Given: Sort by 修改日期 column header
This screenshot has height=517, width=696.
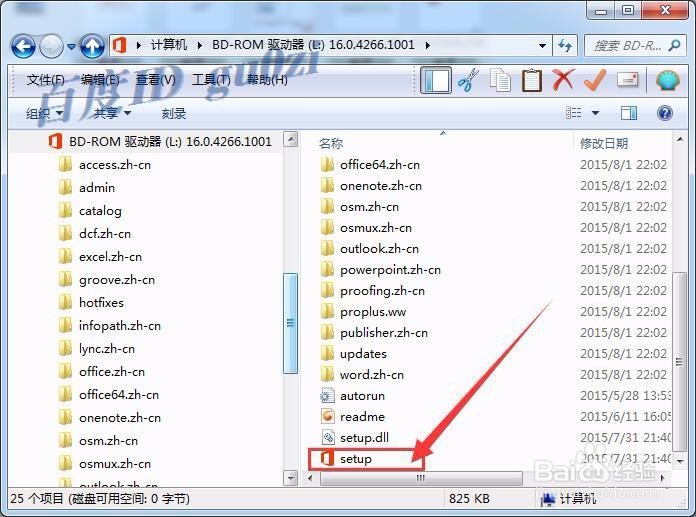Looking at the screenshot, I should (x=604, y=143).
